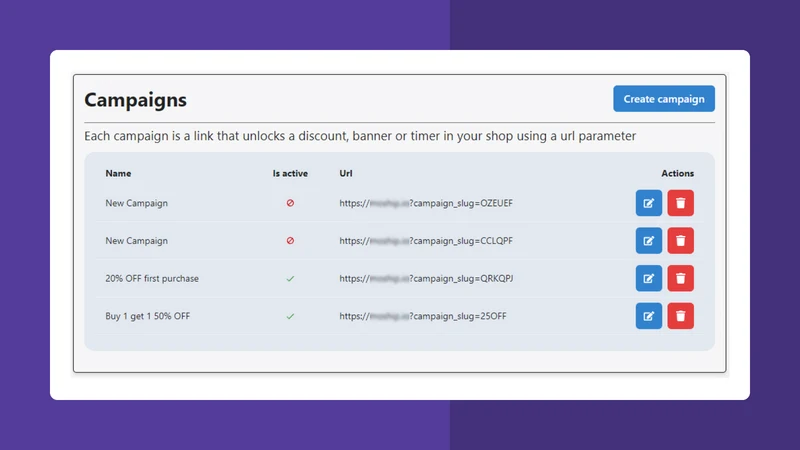This screenshot has width=800, height=450.
Task: Click the inactive icon for slug OZEUEF row
Action: [290, 203]
